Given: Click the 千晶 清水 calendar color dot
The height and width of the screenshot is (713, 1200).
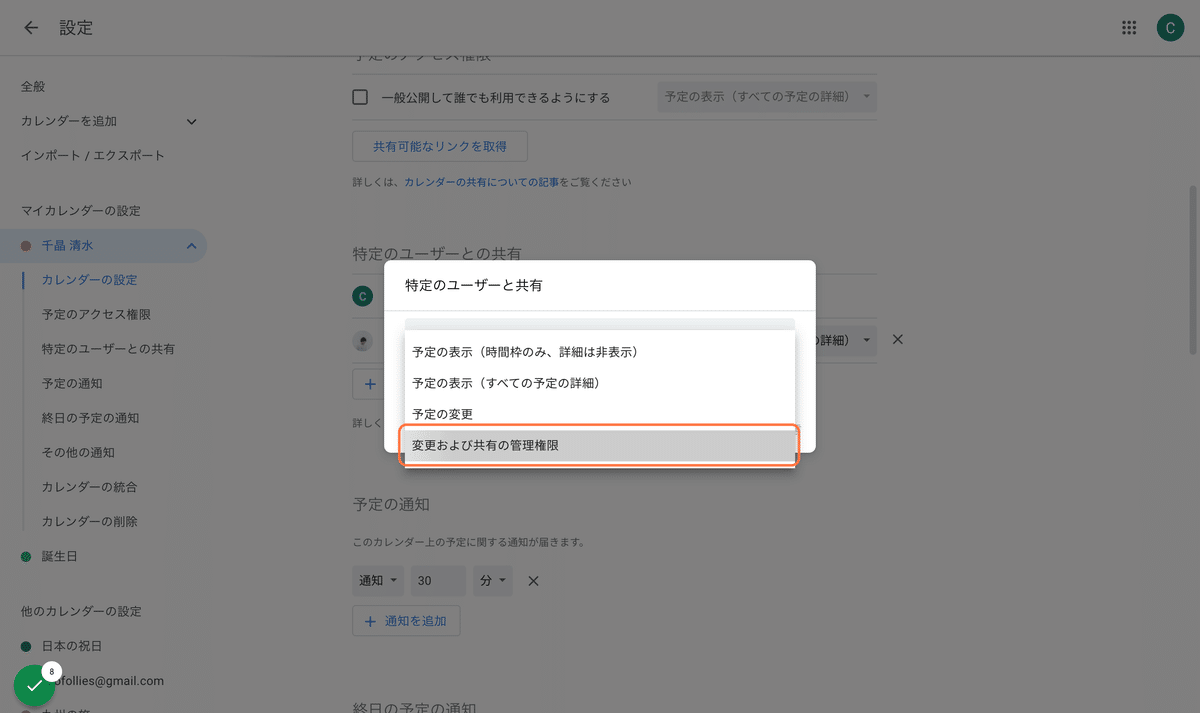Looking at the screenshot, I should (x=26, y=246).
